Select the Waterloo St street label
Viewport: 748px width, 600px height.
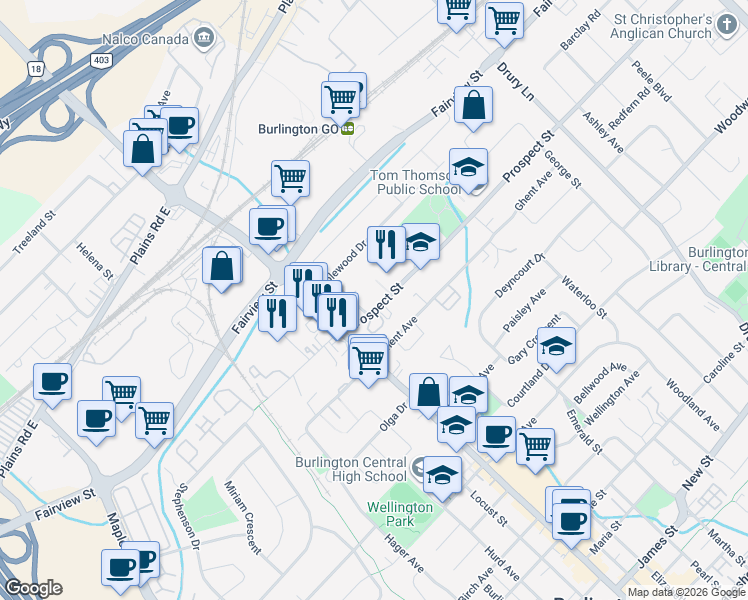click(x=584, y=297)
